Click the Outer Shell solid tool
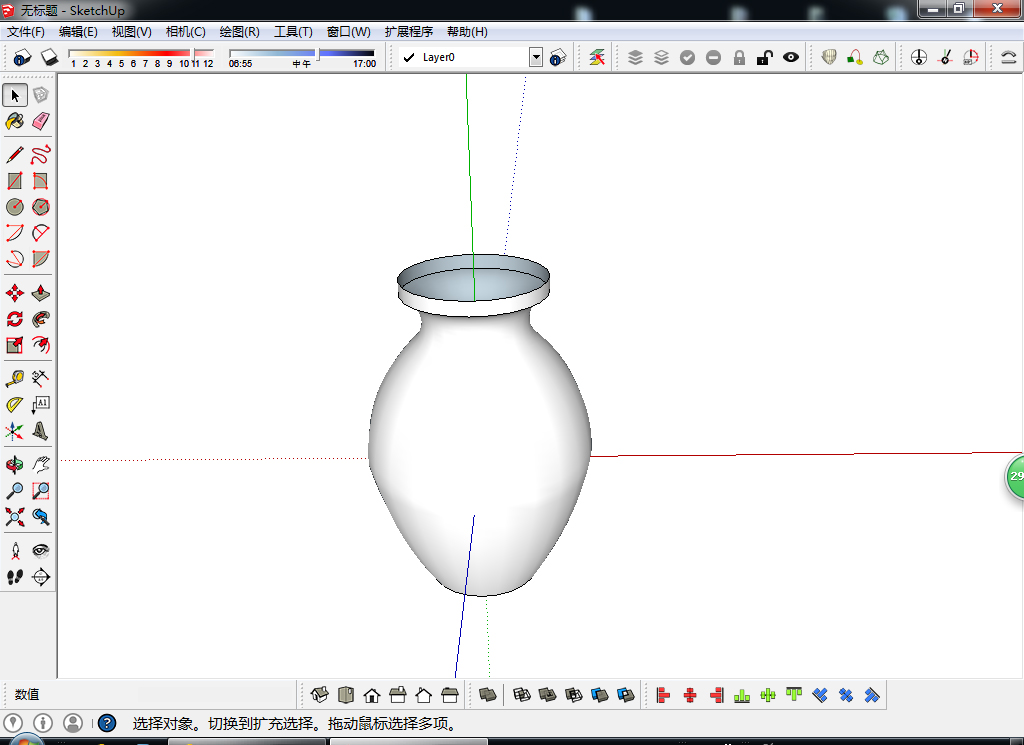The image size is (1024, 745). tap(487, 695)
